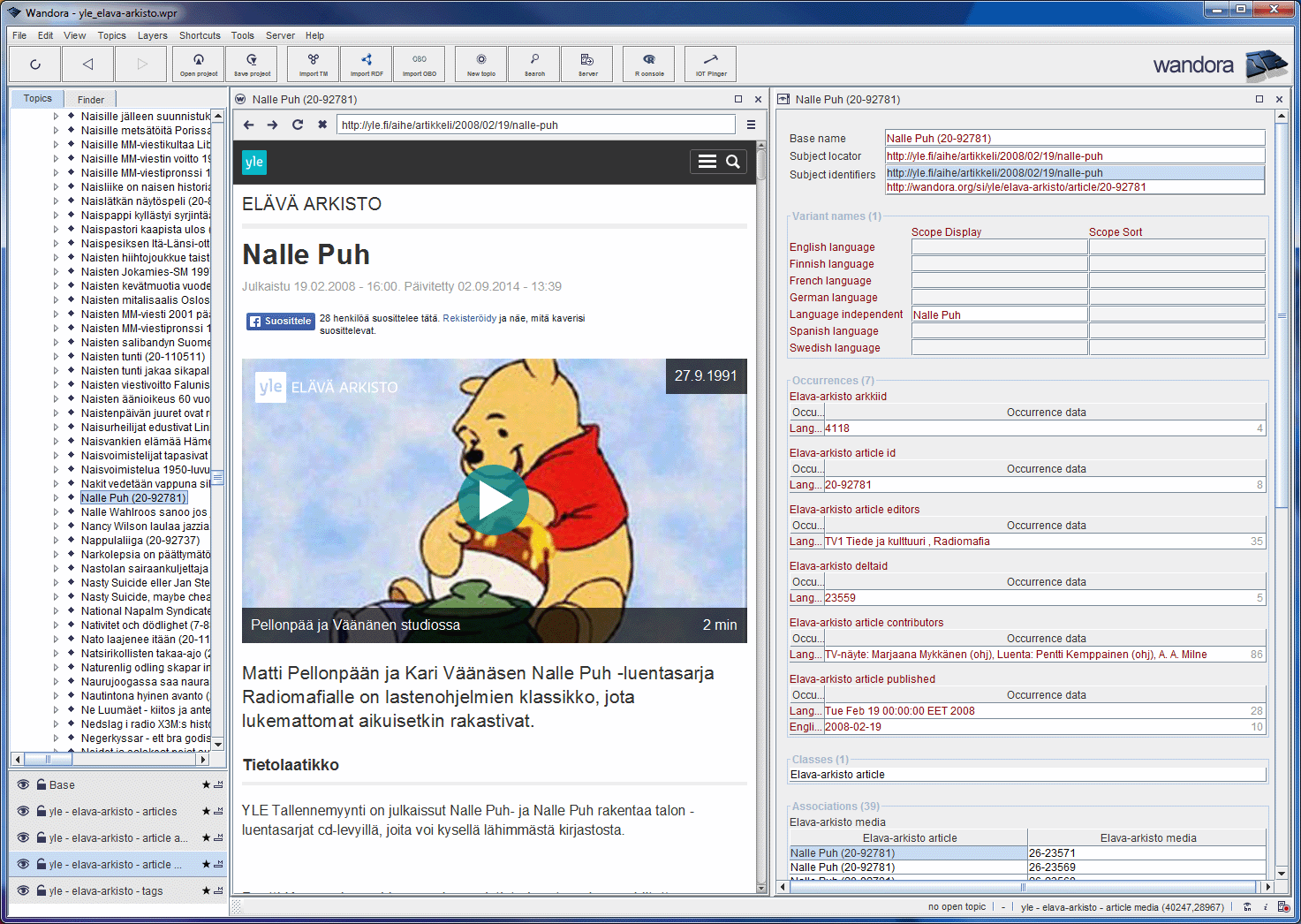Click the Import RDF toolbar icon
The height and width of the screenshot is (924, 1301).
367,64
